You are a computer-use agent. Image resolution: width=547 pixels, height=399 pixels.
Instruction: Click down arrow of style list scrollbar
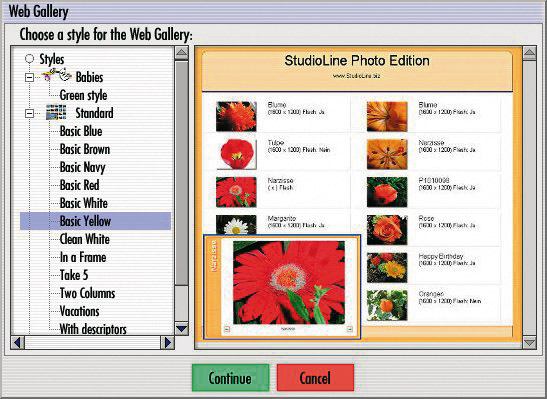[x=181, y=329]
